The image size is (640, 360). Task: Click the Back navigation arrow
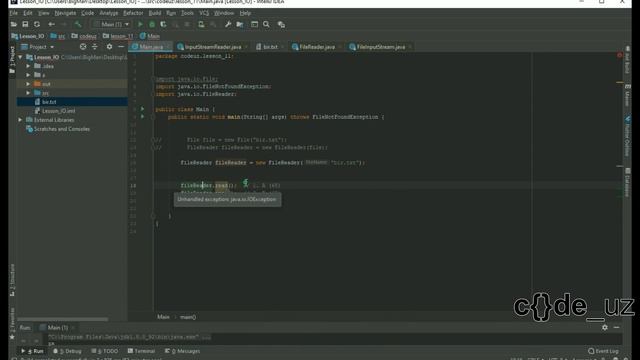[x=51, y=24]
